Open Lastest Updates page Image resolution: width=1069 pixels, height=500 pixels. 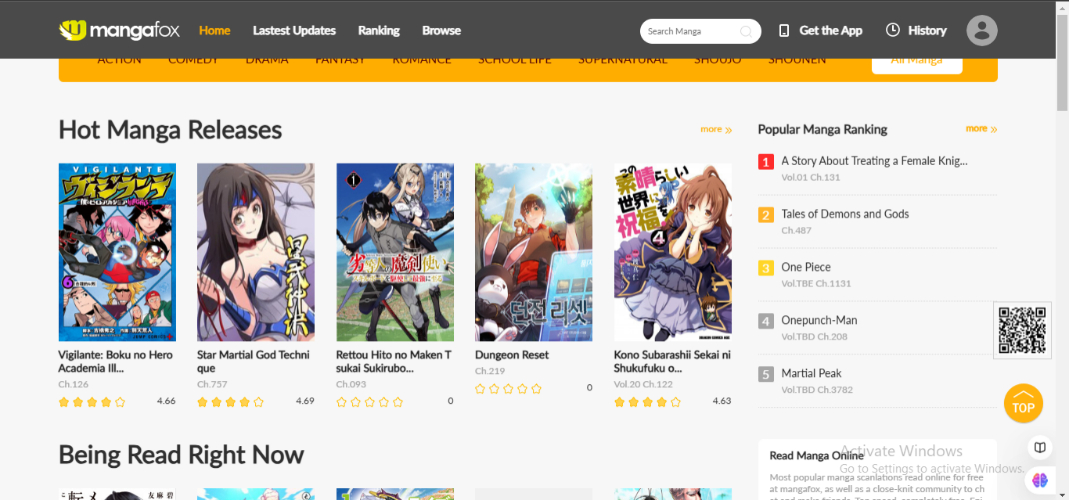click(295, 31)
